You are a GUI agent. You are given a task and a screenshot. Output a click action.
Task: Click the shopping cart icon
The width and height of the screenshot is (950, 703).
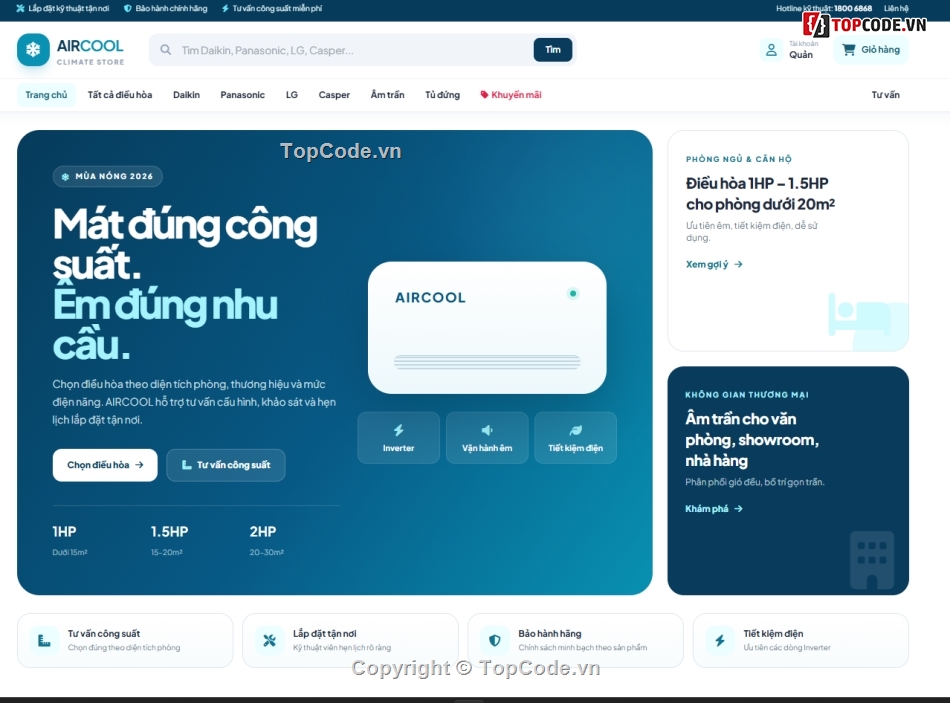849,49
